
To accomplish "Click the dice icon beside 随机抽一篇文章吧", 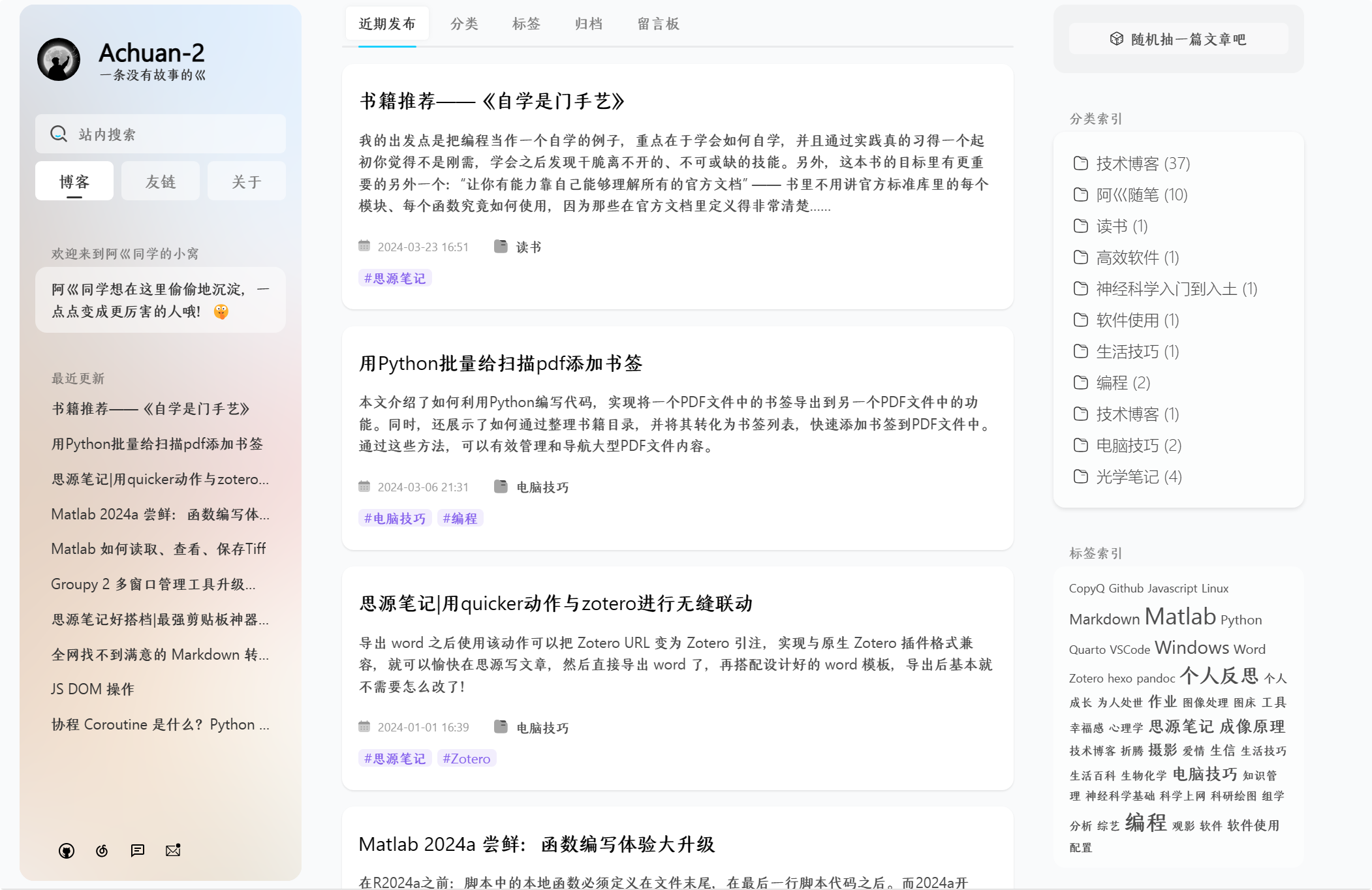I will 1117,39.
